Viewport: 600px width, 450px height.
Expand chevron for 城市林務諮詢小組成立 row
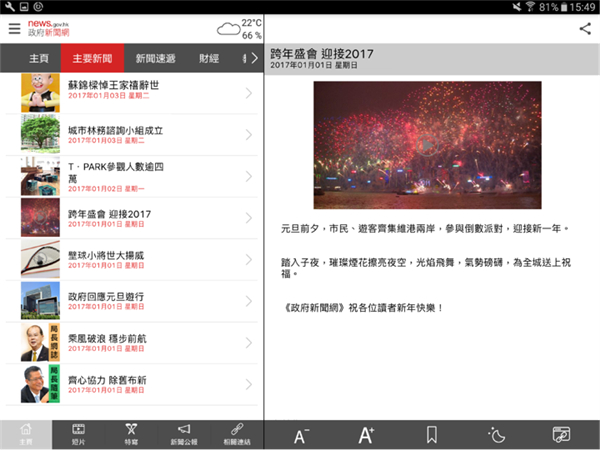pyautogui.click(x=249, y=135)
